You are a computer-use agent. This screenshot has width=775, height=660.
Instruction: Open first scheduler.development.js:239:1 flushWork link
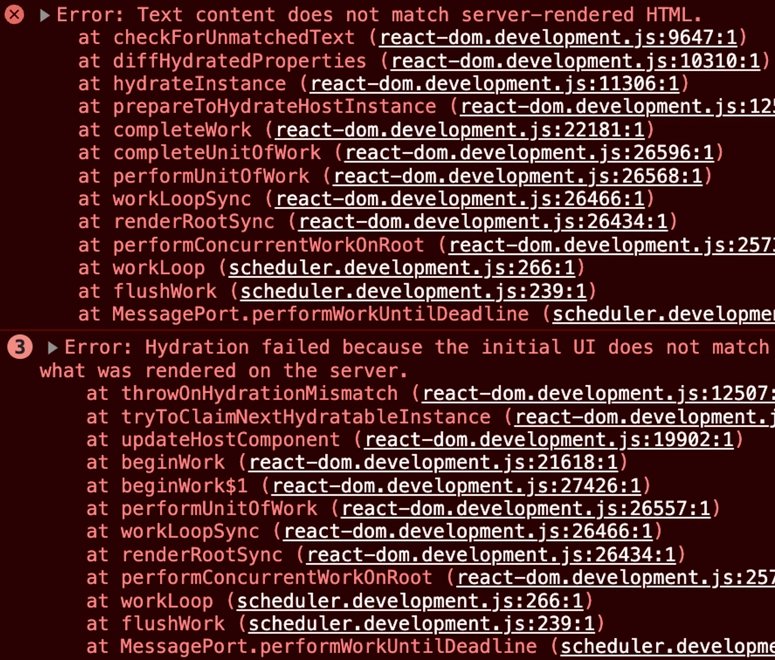[413, 291]
